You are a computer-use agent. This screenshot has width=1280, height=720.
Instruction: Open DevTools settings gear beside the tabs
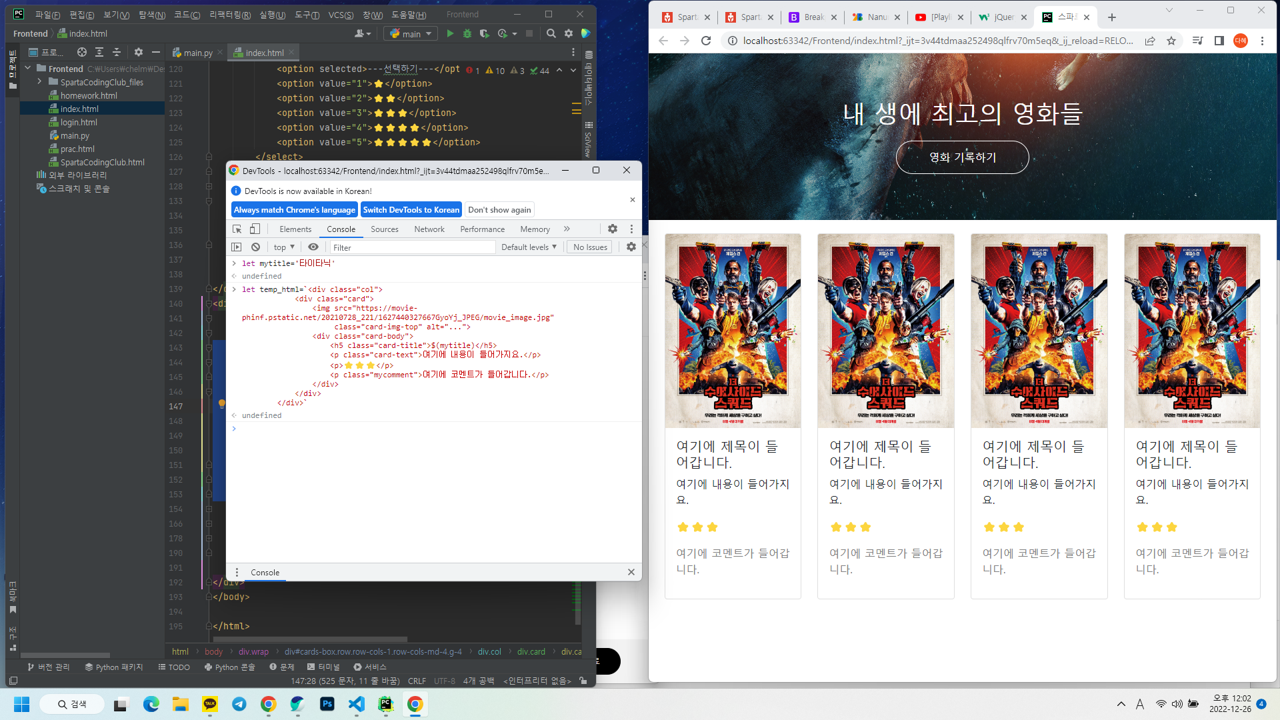coord(613,229)
